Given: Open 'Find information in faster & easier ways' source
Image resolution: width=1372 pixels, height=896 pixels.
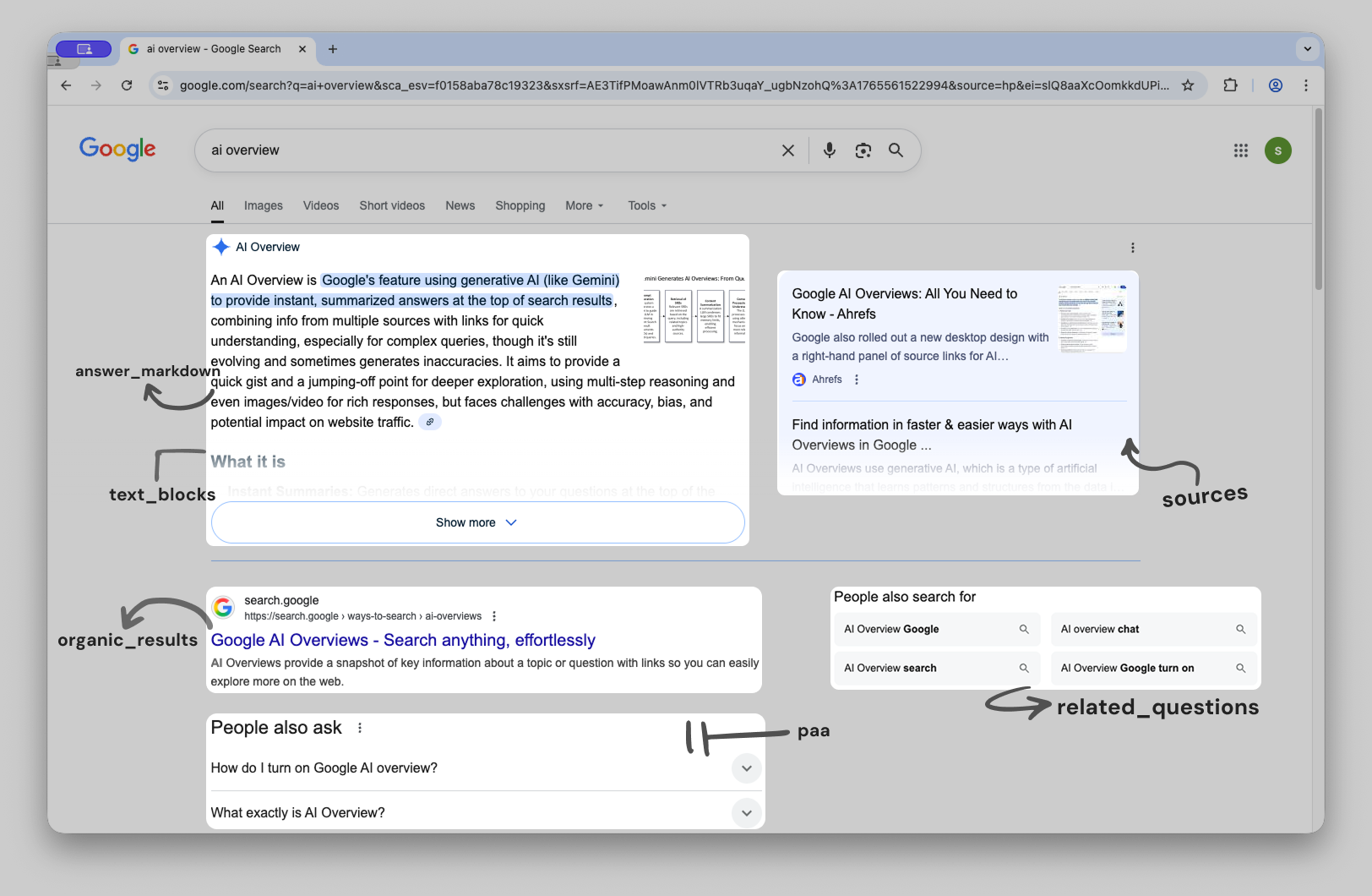Looking at the screenshot, I should click(932, 434).
